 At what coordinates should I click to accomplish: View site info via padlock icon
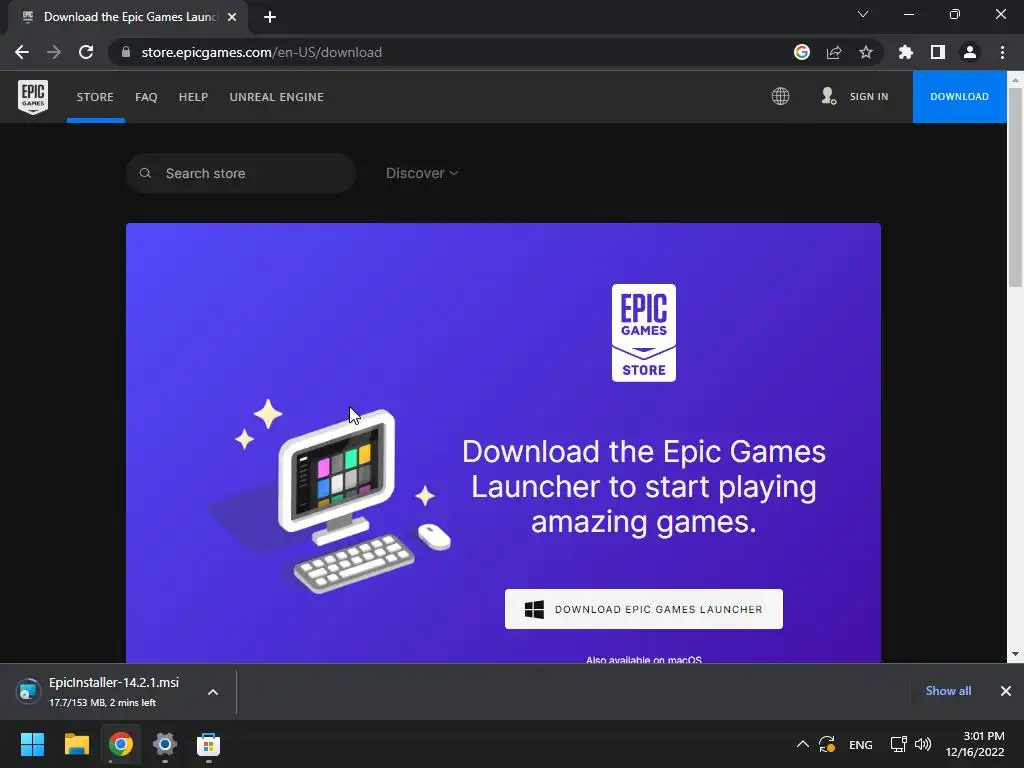126,52
